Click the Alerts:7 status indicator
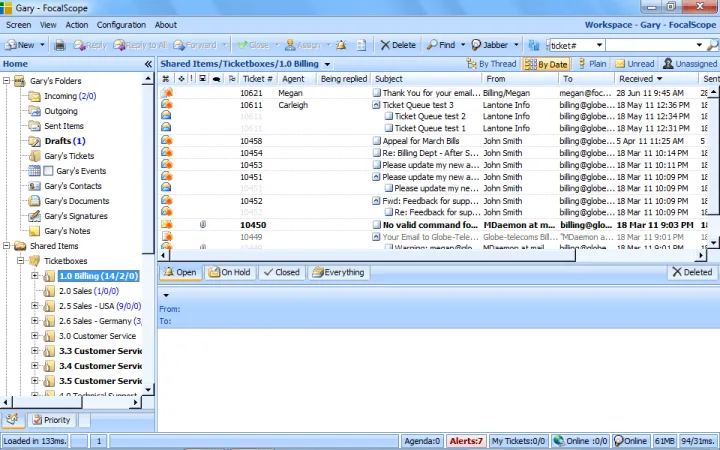The height and width of the screenshot is (450, 720). [466, 441]
